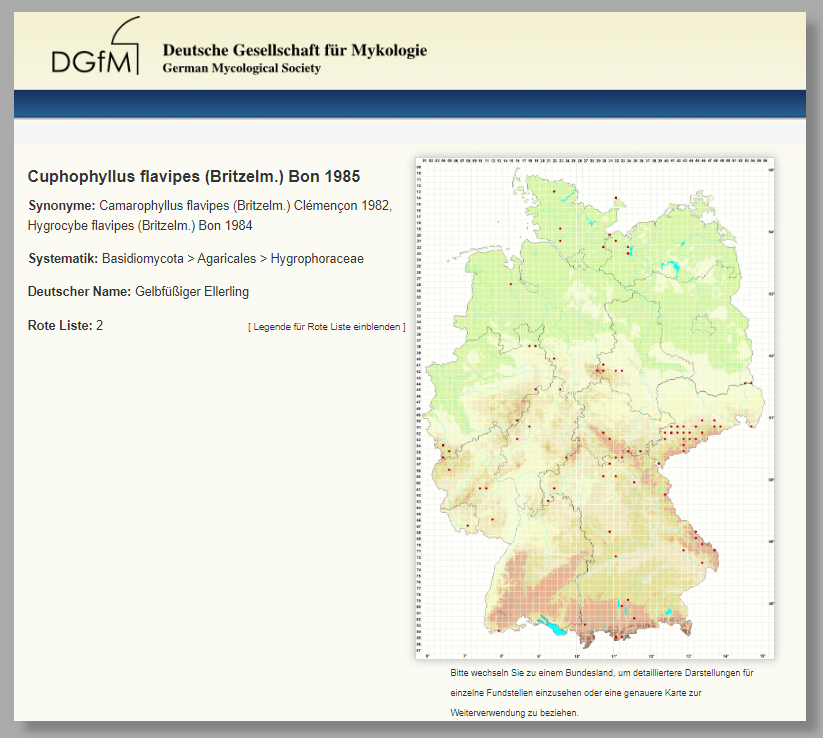Click the 'Synonyme:' label
This screenshot has height=738, width=823.
click(x=61, y=205)
